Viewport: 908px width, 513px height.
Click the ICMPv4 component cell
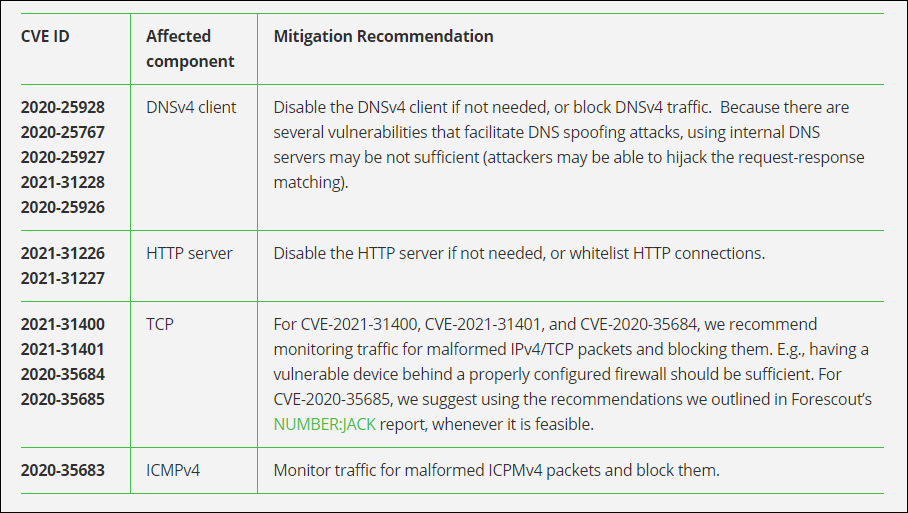click(173, 470)
